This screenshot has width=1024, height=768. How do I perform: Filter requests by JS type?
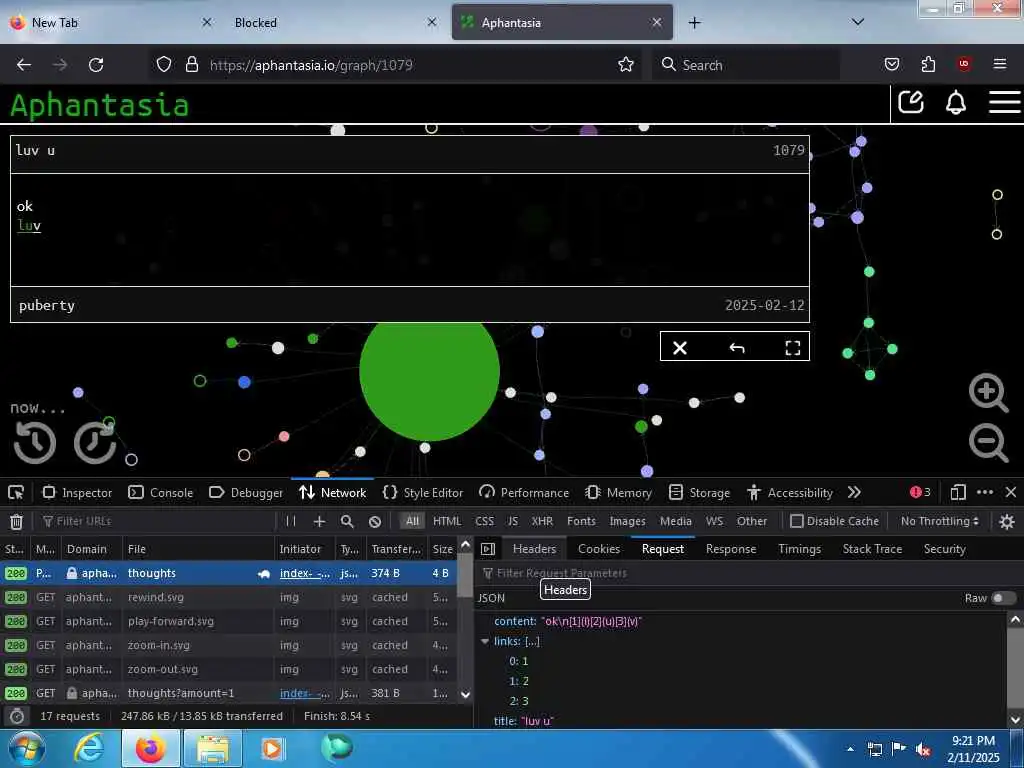[513, 521]
